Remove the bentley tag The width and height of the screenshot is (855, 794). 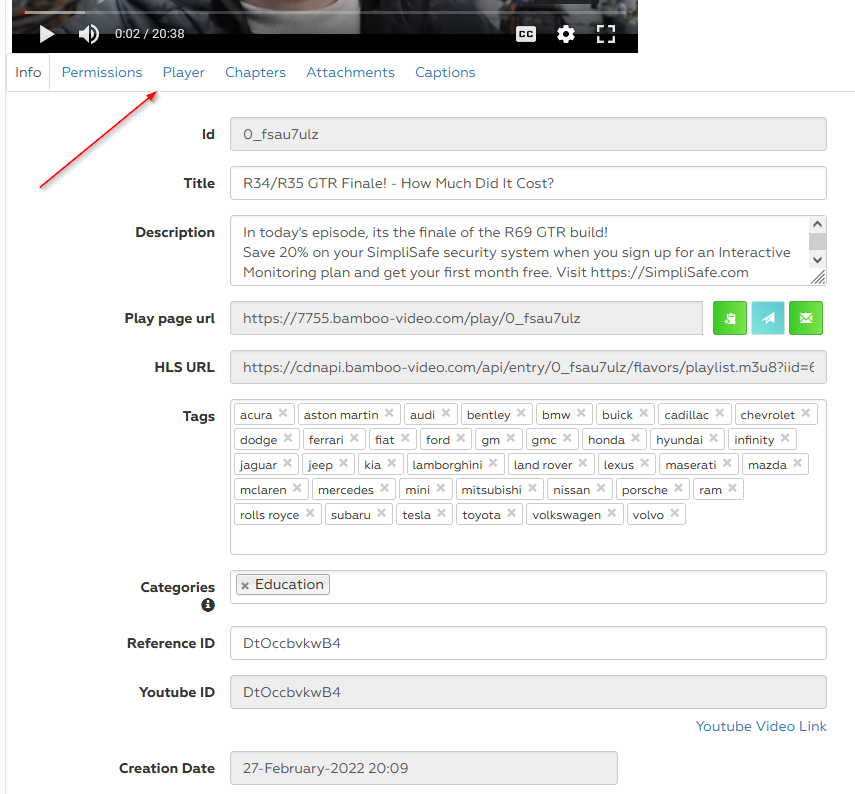pyautogui.click(x=521, y=413)
